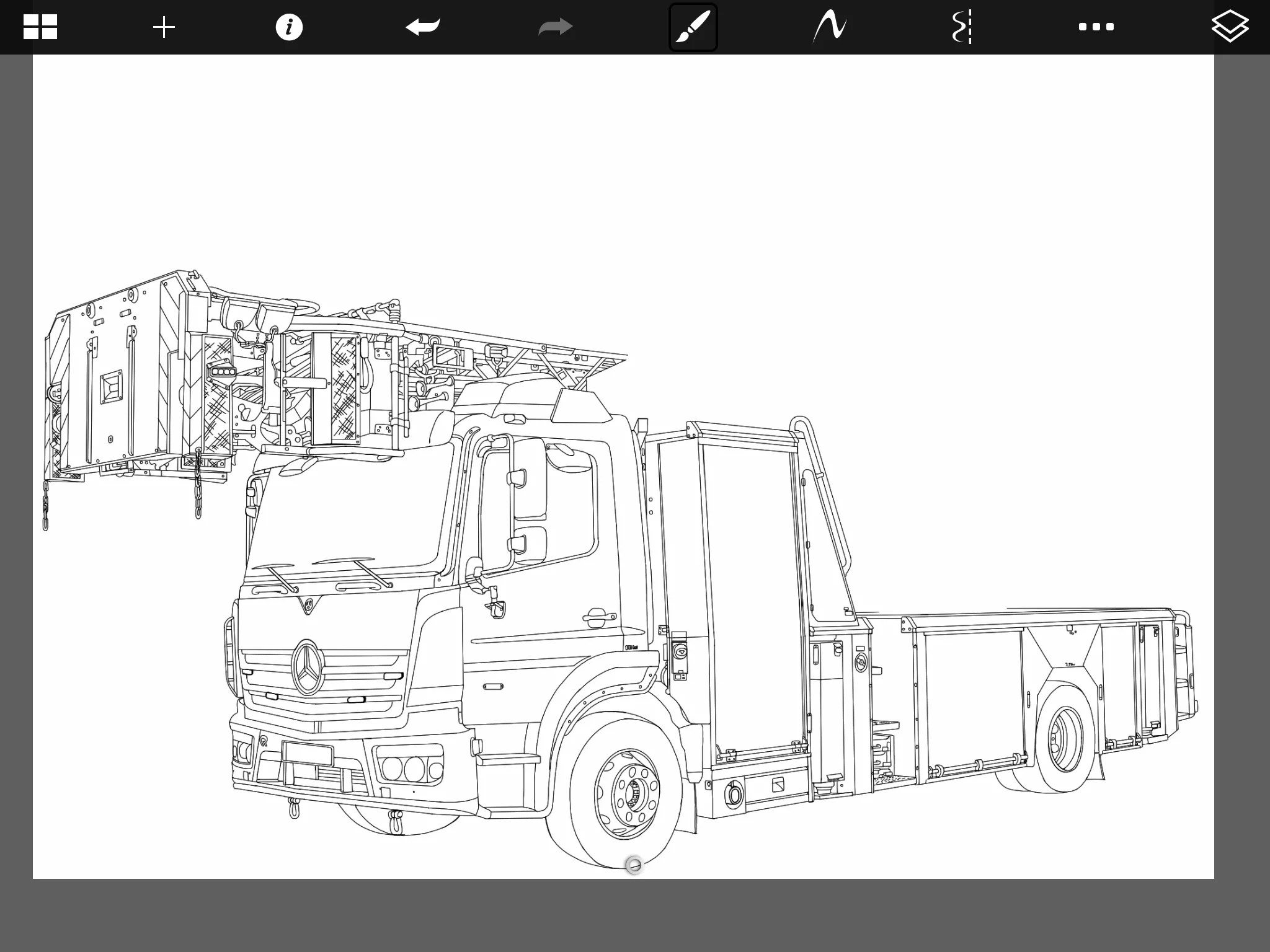Expand the Layers panel
The width and height of the screenshot is (1270, 952).
1229,27
